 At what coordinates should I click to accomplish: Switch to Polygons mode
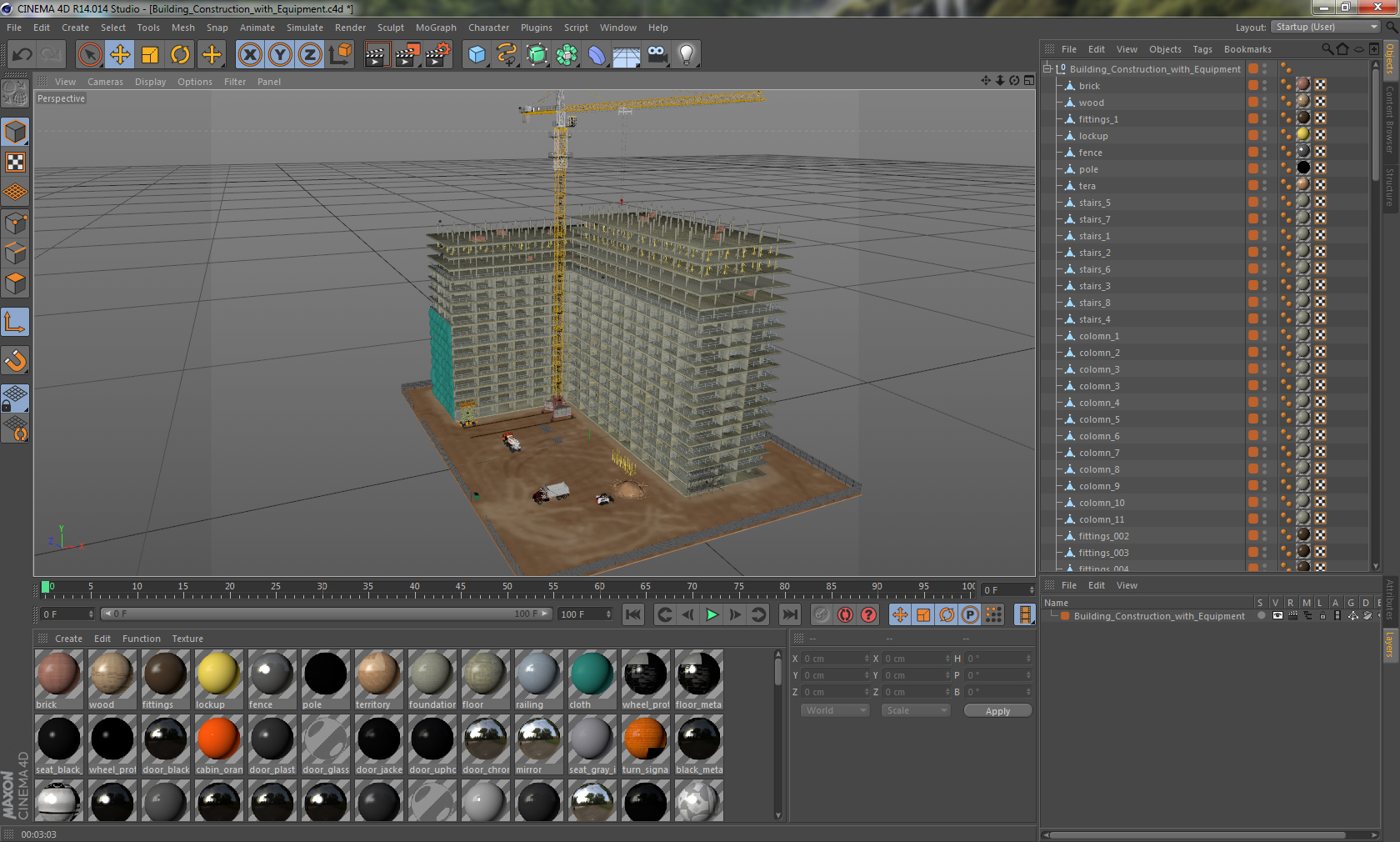click(x=16, y=283)
